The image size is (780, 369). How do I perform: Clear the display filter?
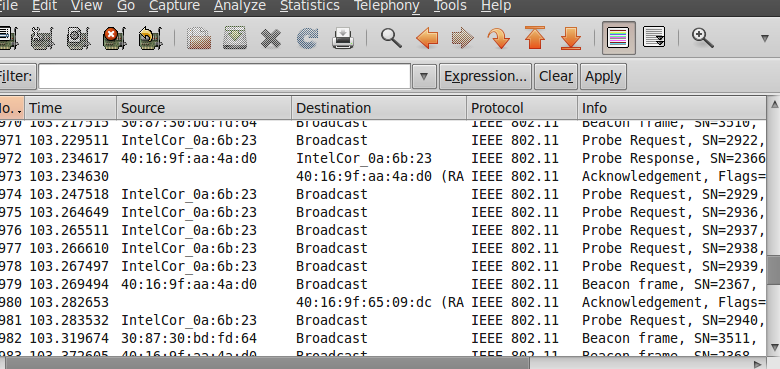(x=556, y=77)
